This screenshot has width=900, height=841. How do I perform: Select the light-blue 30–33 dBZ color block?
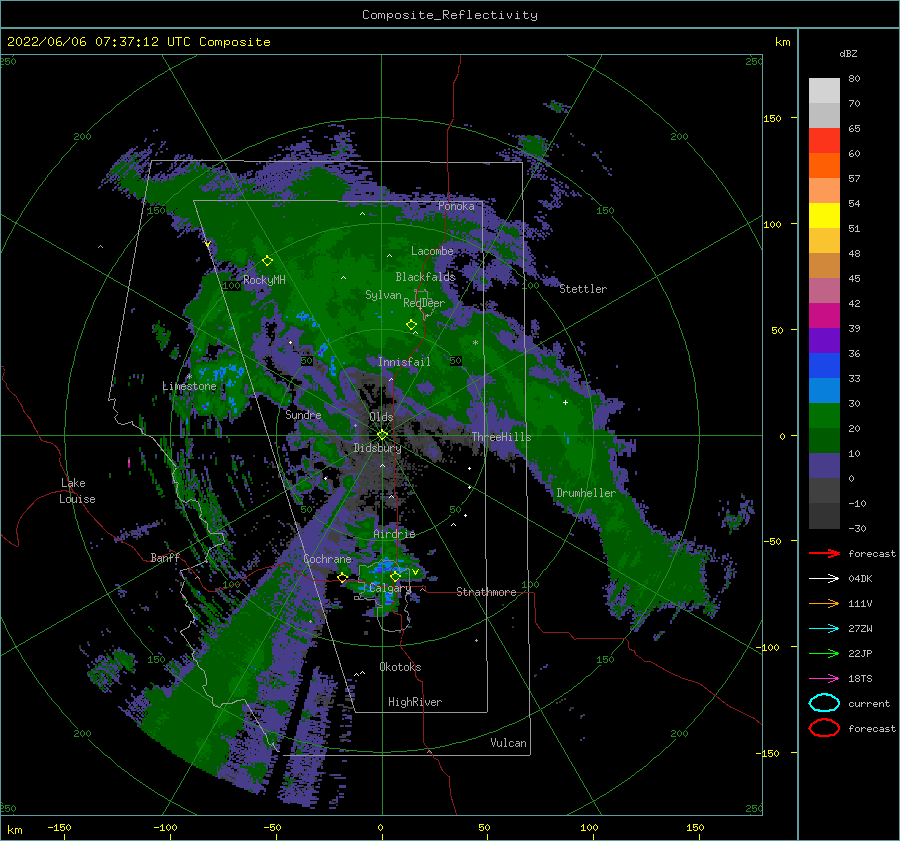click(x=824, y=391)
